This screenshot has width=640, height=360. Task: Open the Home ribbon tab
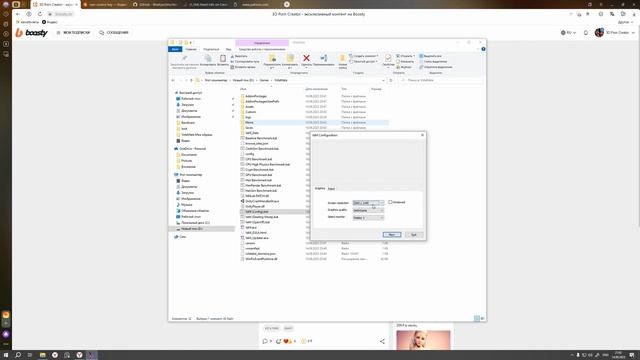(191, 49)
